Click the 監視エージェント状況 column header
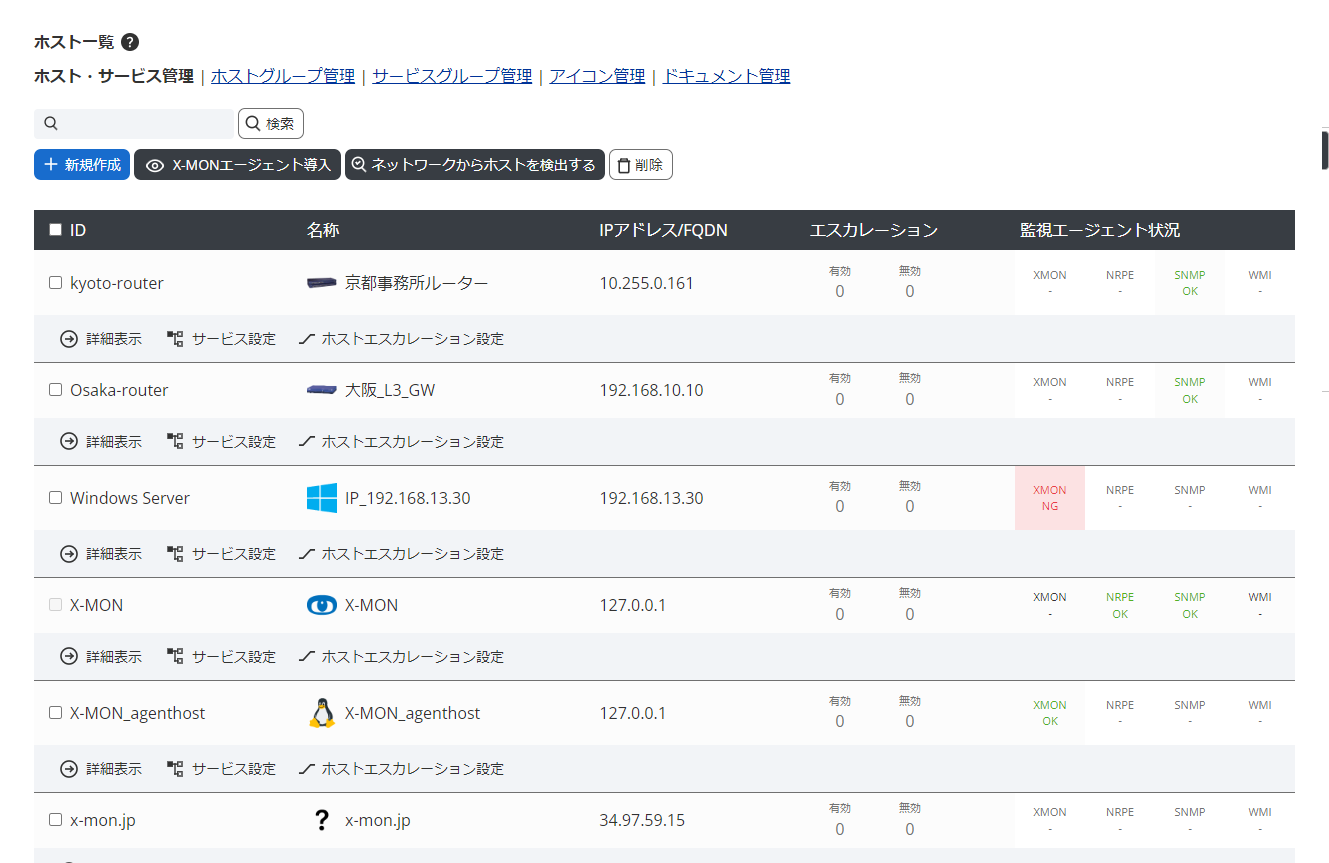This screenshot has height=863, width=1329. [x=1100, y=230]
